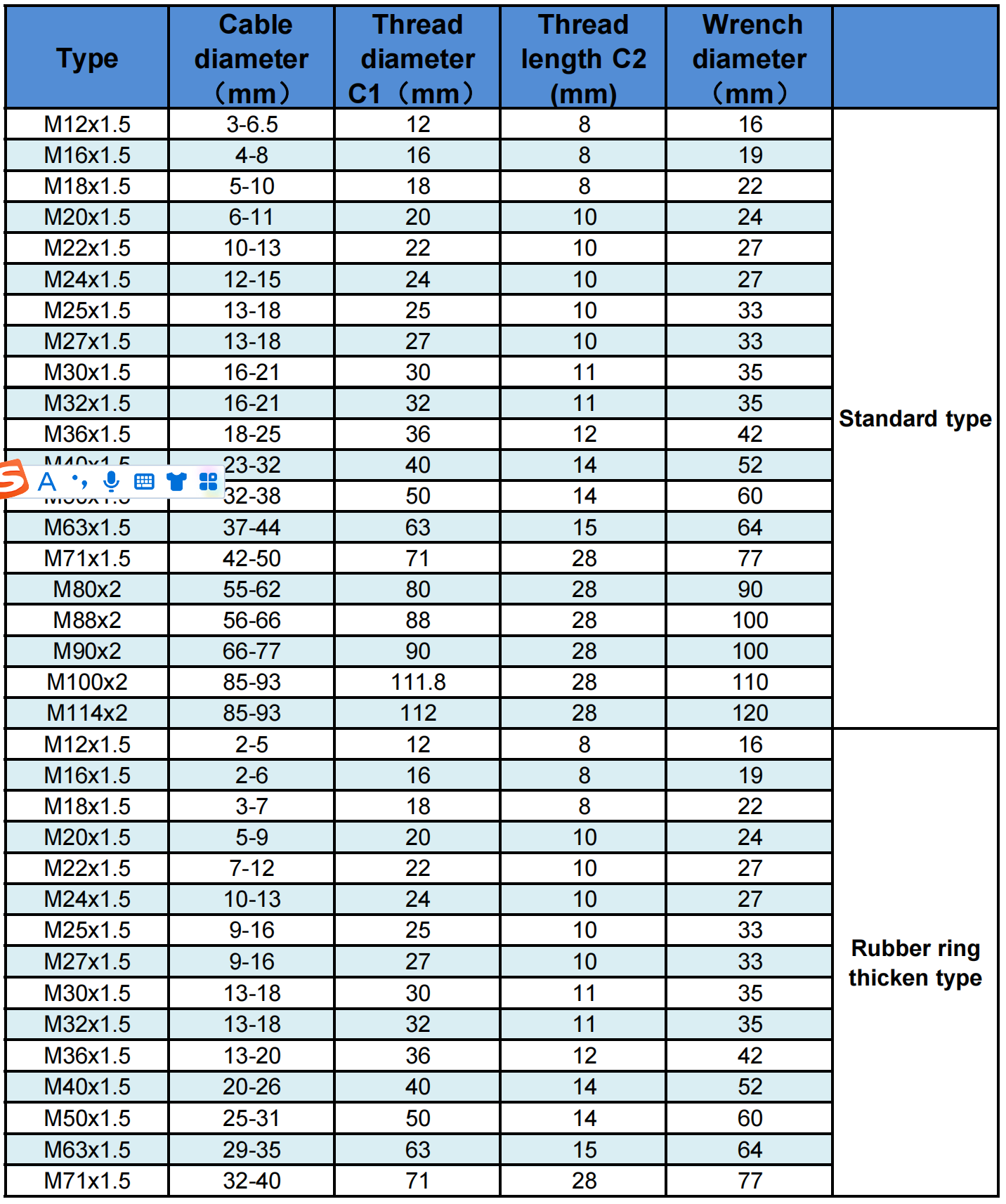Screen dimensions: 1006x1204
Task: Click the cable diameter cell '32-38'
Action: coord(251,496)
